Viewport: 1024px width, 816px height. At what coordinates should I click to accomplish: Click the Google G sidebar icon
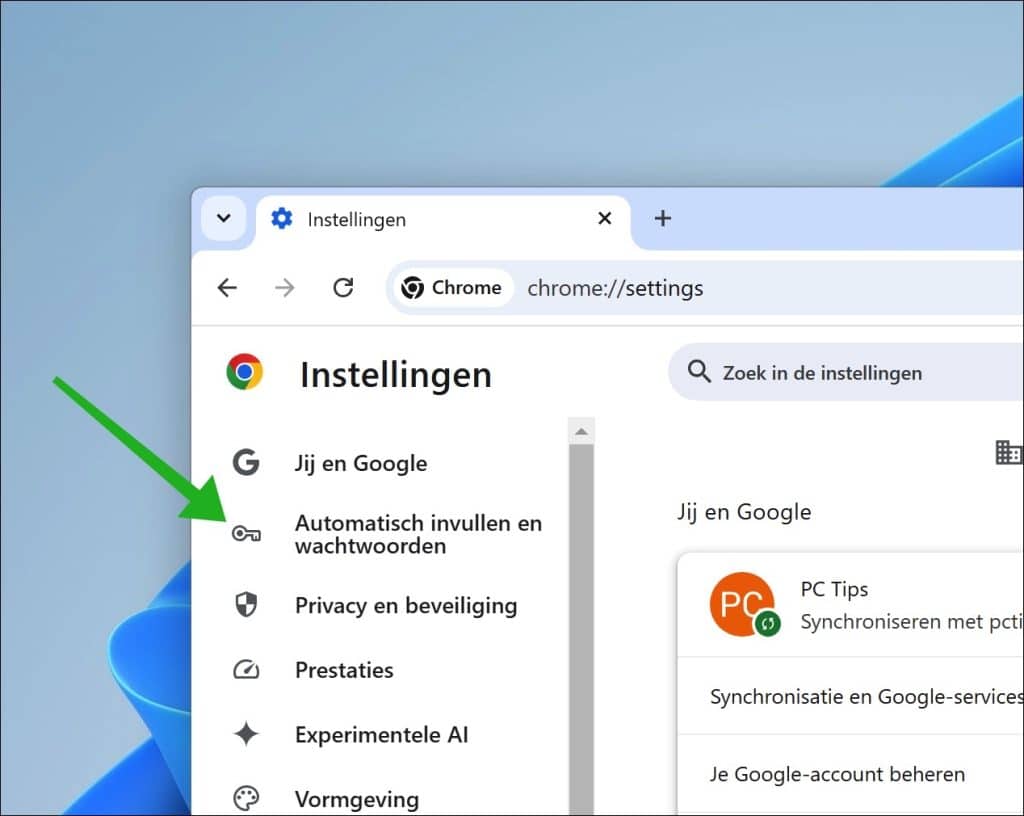[x=246, y=462]
